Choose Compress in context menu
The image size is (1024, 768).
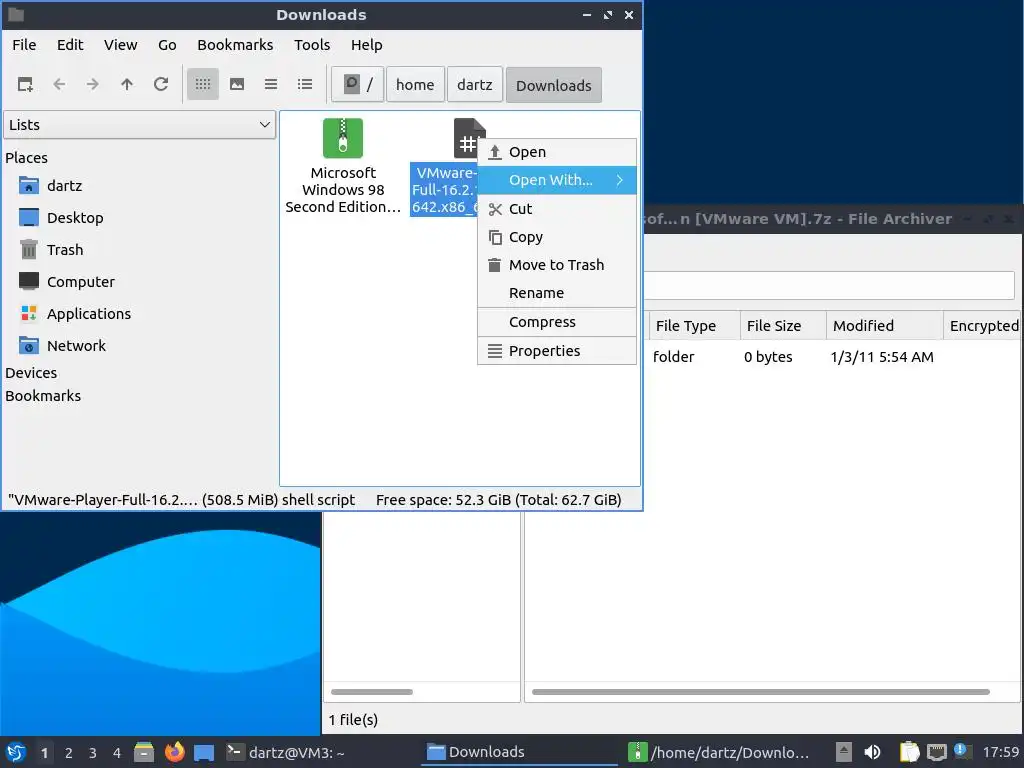[x=557, y=322]
